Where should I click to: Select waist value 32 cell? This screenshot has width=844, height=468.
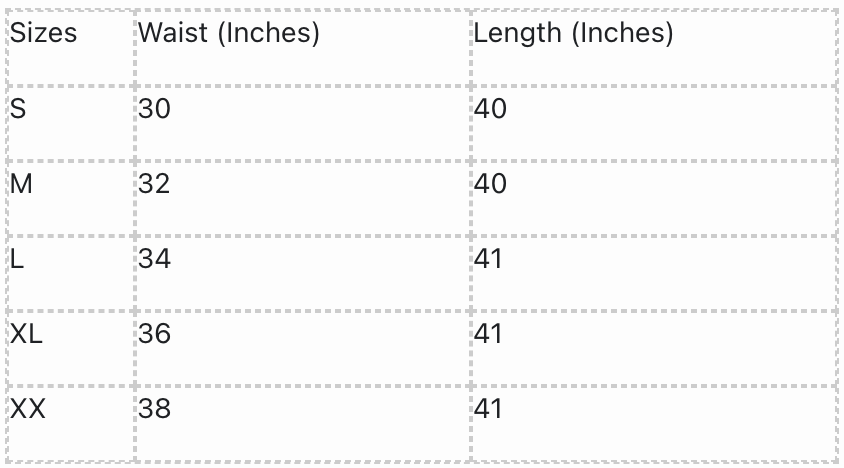pos(155,184)
